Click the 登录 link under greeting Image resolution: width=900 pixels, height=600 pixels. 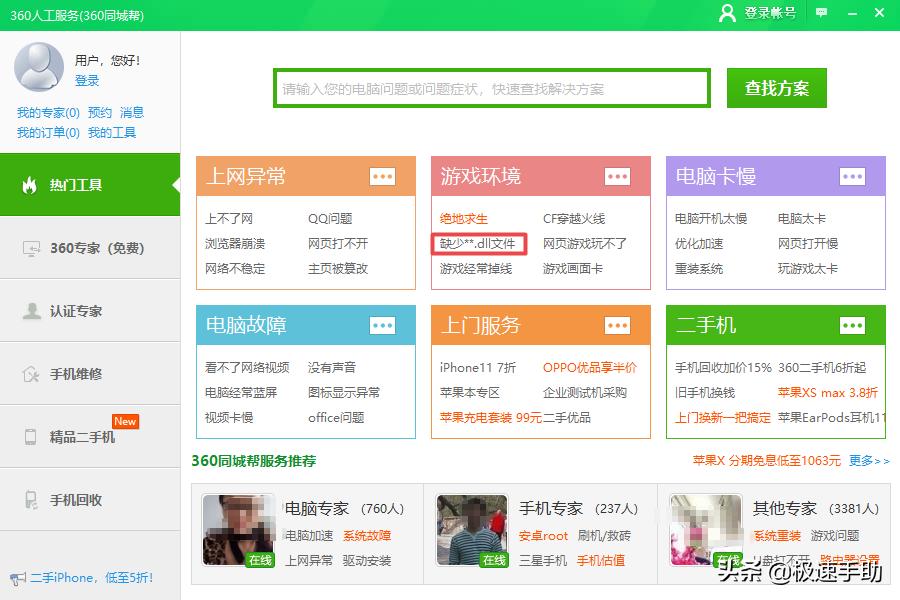click(x=87, y=80)
